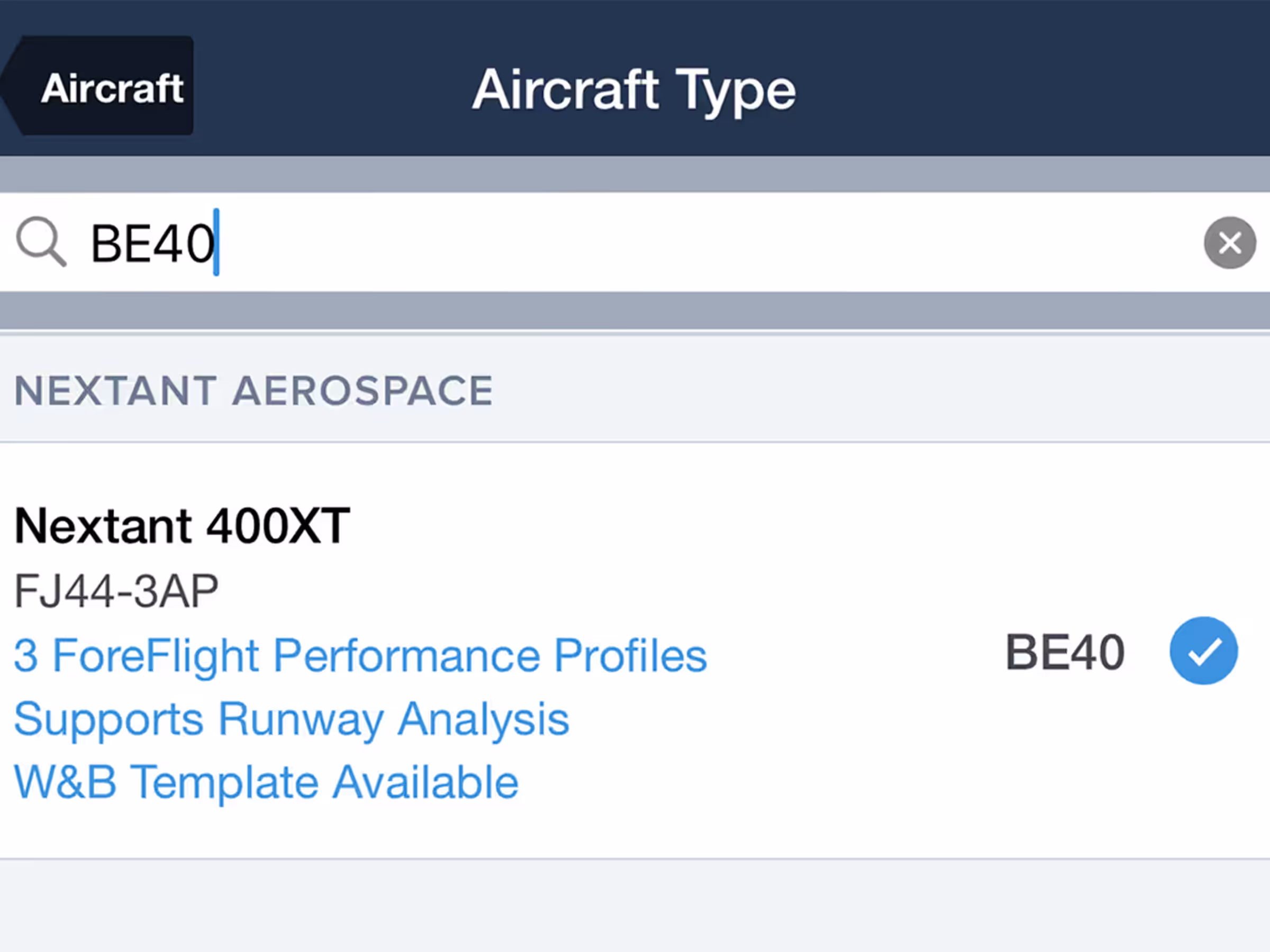Place cursor after BE40 text

(x=216, y=242)
